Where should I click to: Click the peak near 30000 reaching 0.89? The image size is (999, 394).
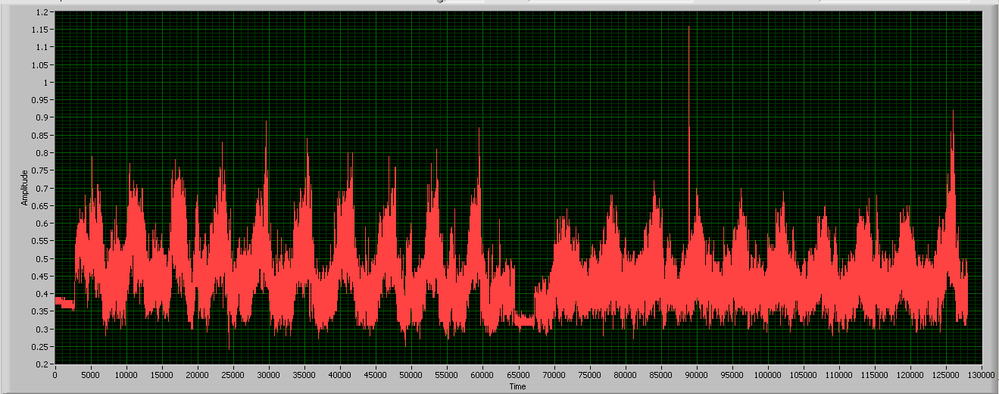266,123
